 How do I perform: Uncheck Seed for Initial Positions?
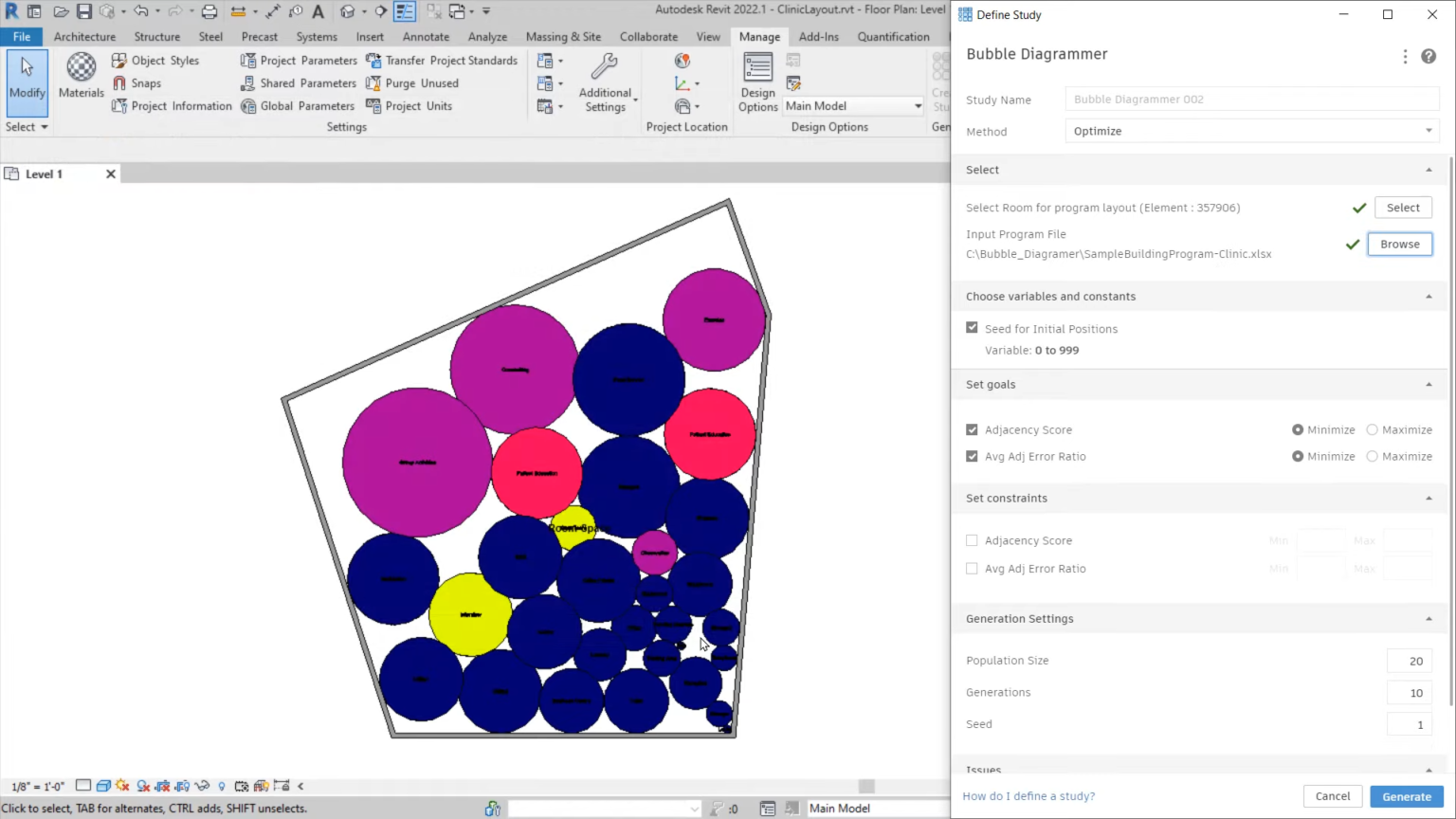point(972,328)
